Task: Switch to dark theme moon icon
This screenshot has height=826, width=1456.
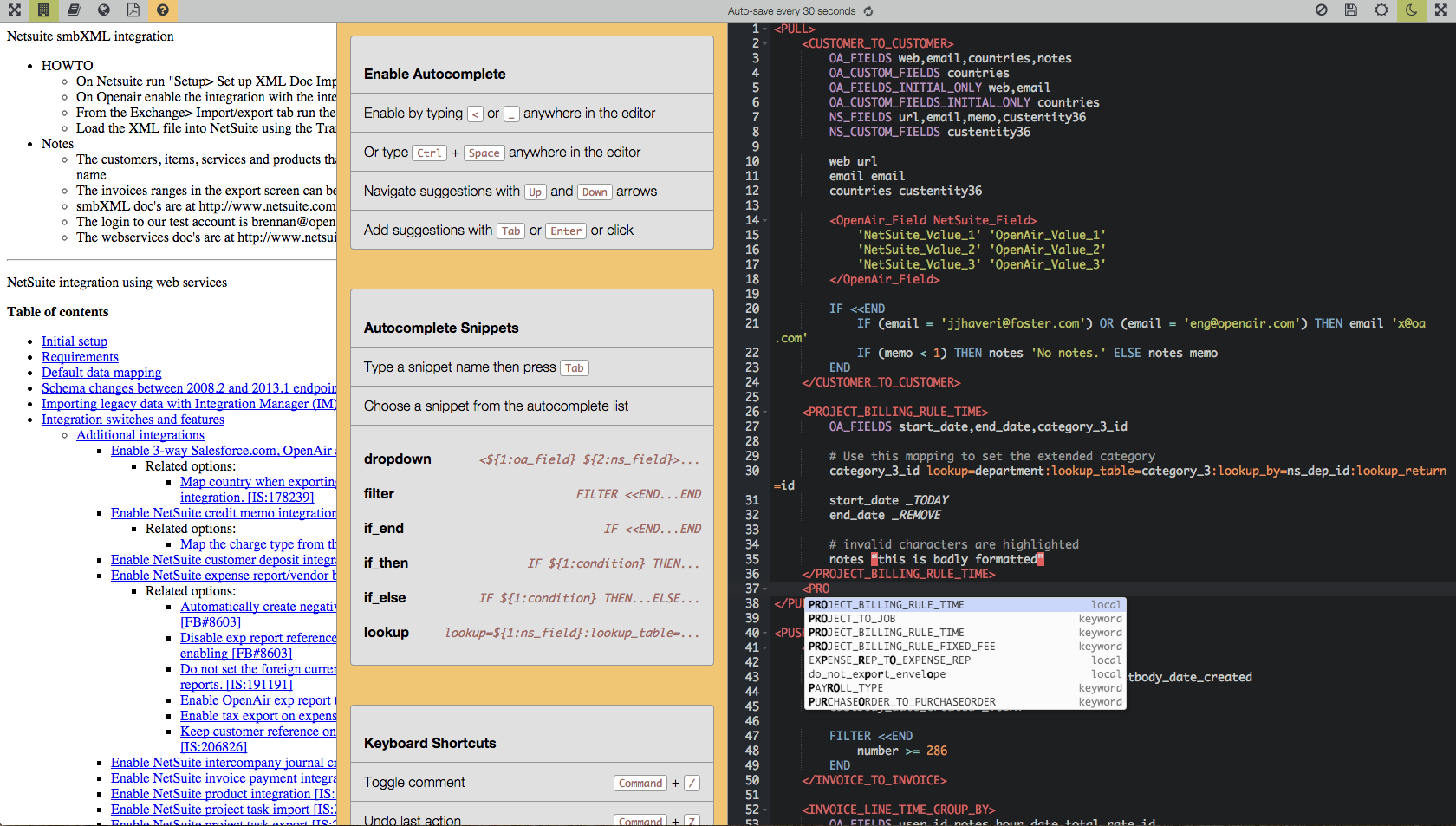Action: pyautogui.click(x=1411, y=10)
